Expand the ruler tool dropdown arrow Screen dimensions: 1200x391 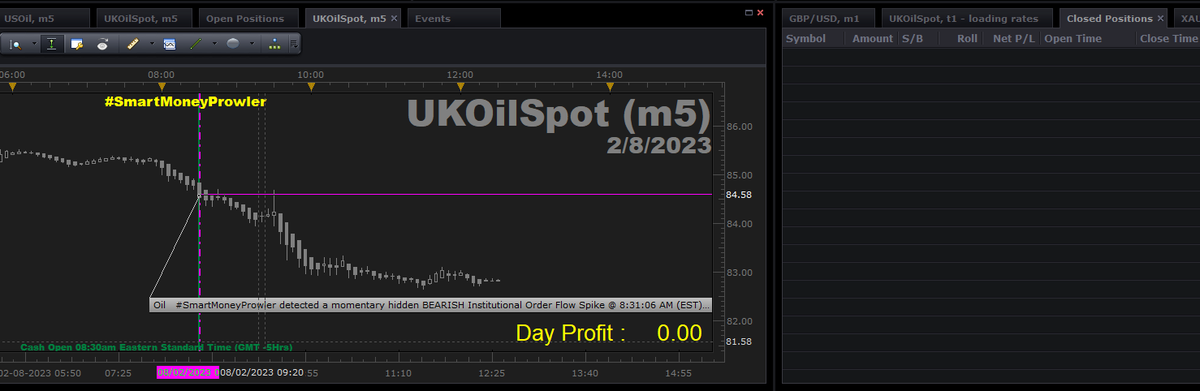point(151,44)
